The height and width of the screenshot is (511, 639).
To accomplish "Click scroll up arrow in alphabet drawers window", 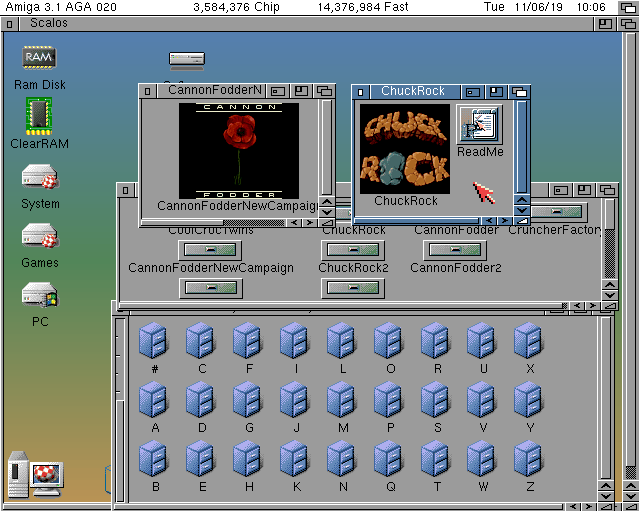I will click(606, 486).
